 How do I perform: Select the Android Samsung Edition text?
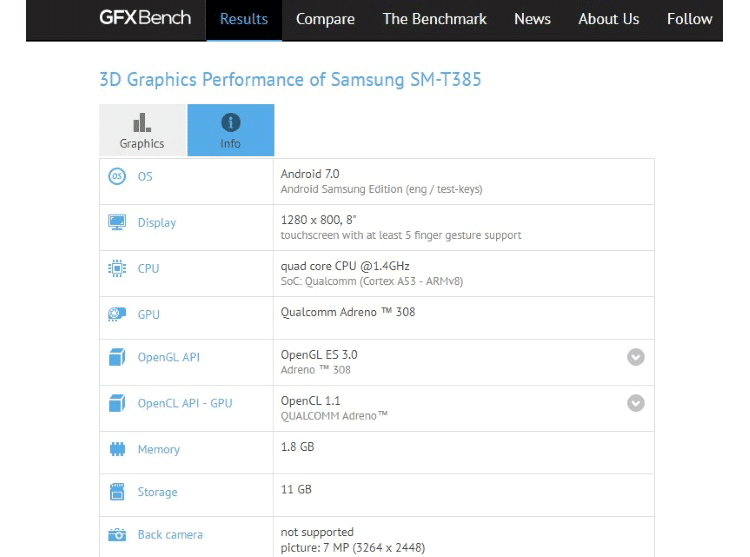(x=381, y=189)
